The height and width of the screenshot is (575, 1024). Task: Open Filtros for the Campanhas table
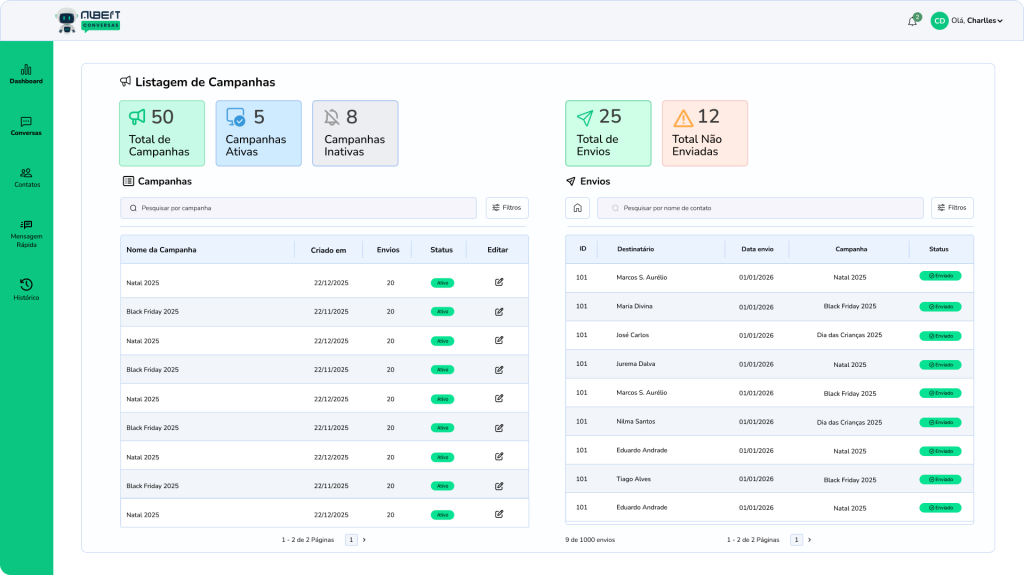507,208
